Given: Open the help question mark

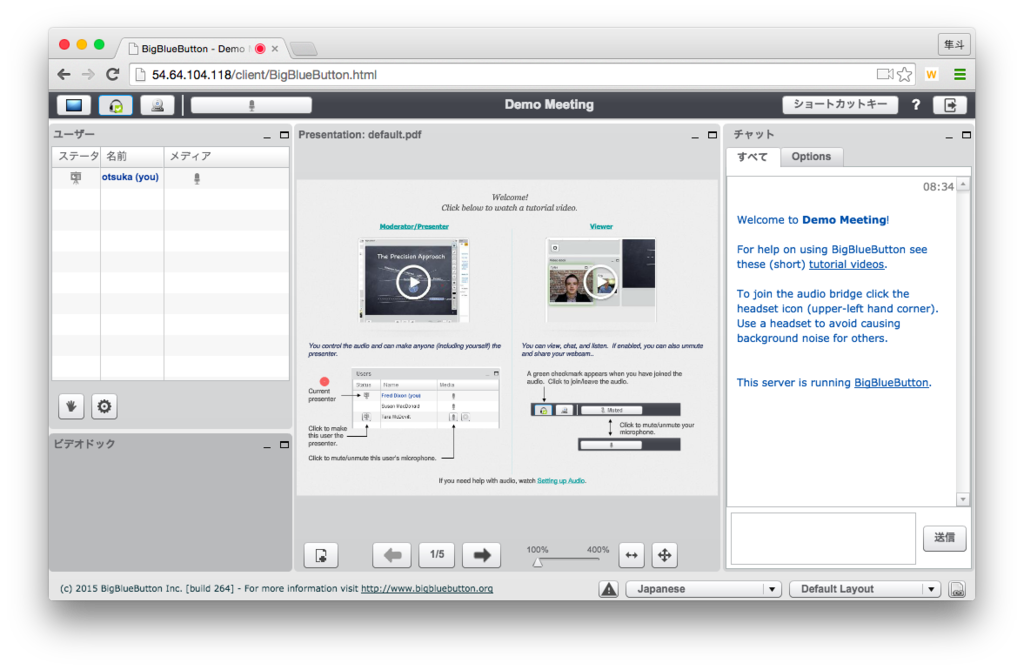Looking at the screenshot, I should [916, 105].
